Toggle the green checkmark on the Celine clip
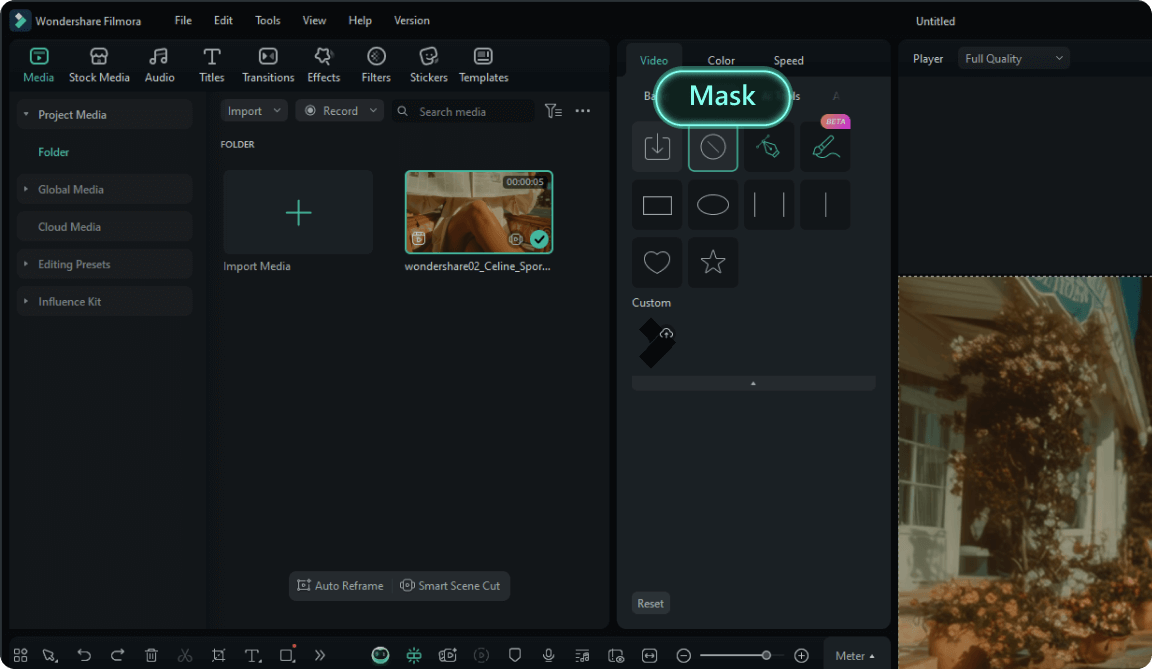1152x669 pixels. (x=539, y=240)
